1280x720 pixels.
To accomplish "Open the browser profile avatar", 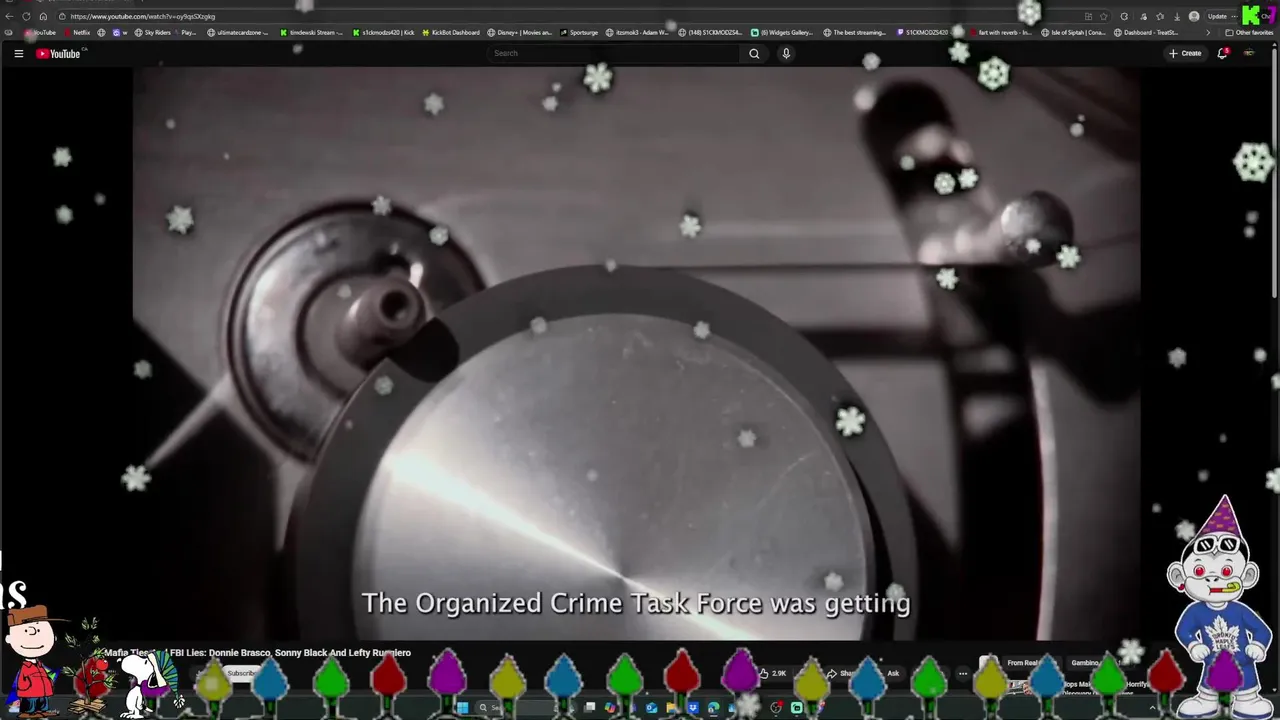I will pyautogui.click(x=1194, y=16).
